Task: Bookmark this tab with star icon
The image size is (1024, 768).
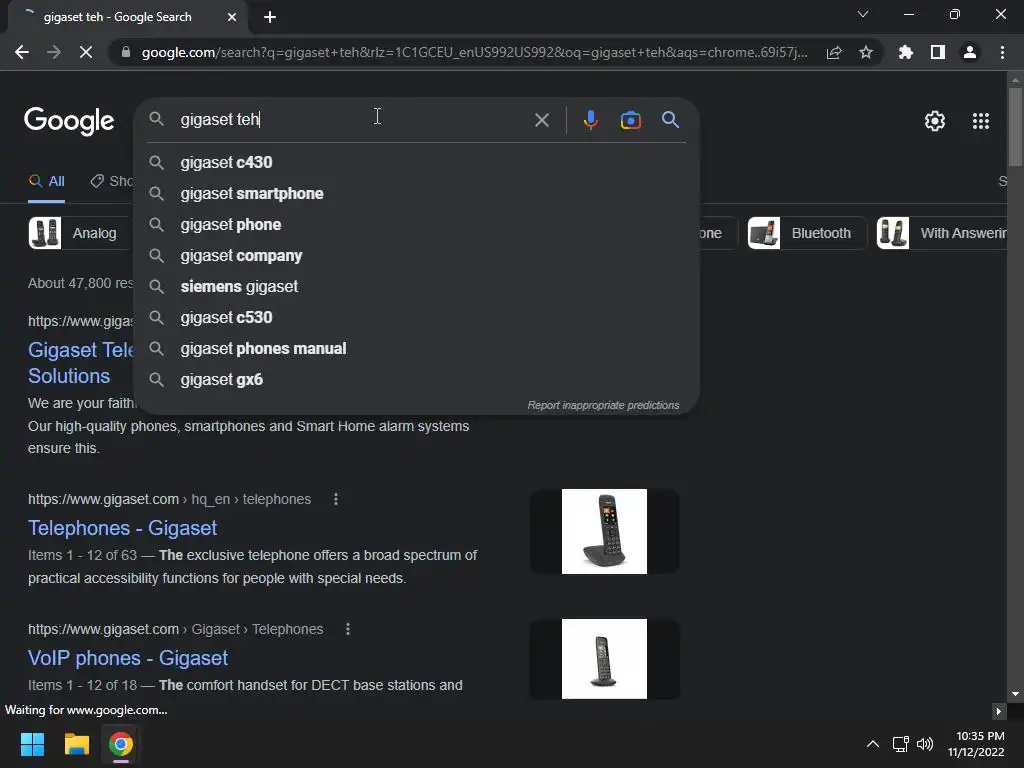Action: [x=866, y=52]
